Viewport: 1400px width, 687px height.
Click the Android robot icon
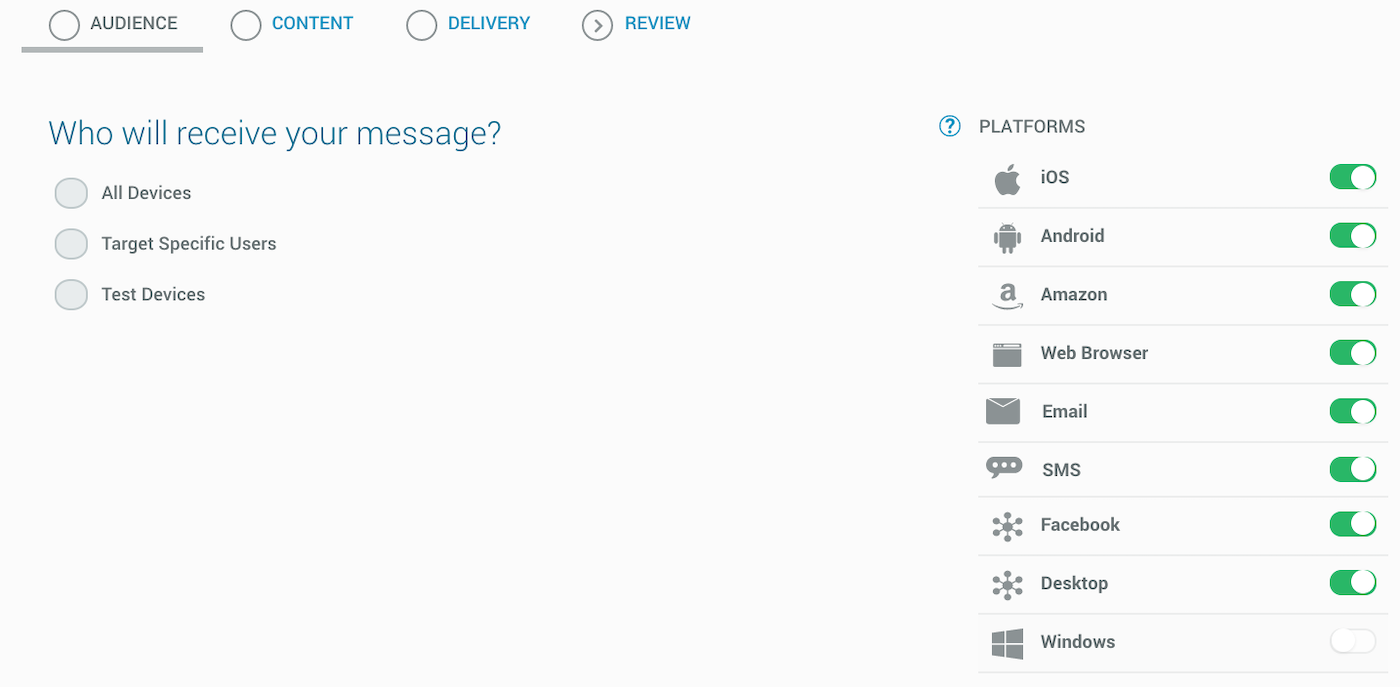(x=1007, y=236)
